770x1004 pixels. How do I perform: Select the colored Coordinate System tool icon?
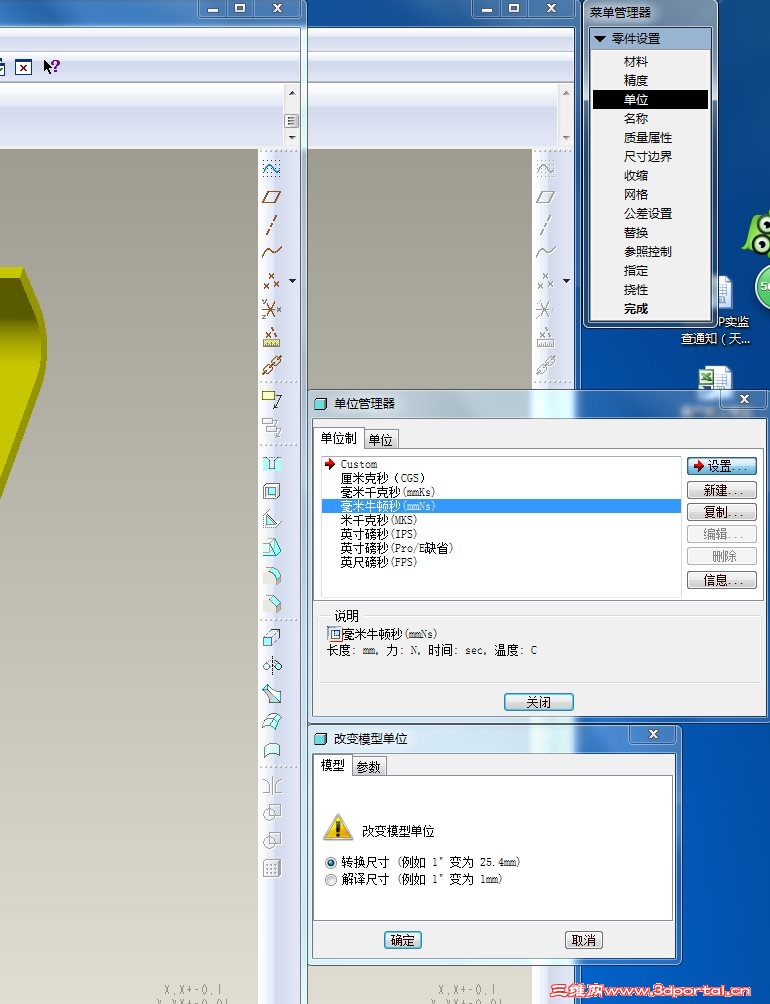click(x=271, y=309)
